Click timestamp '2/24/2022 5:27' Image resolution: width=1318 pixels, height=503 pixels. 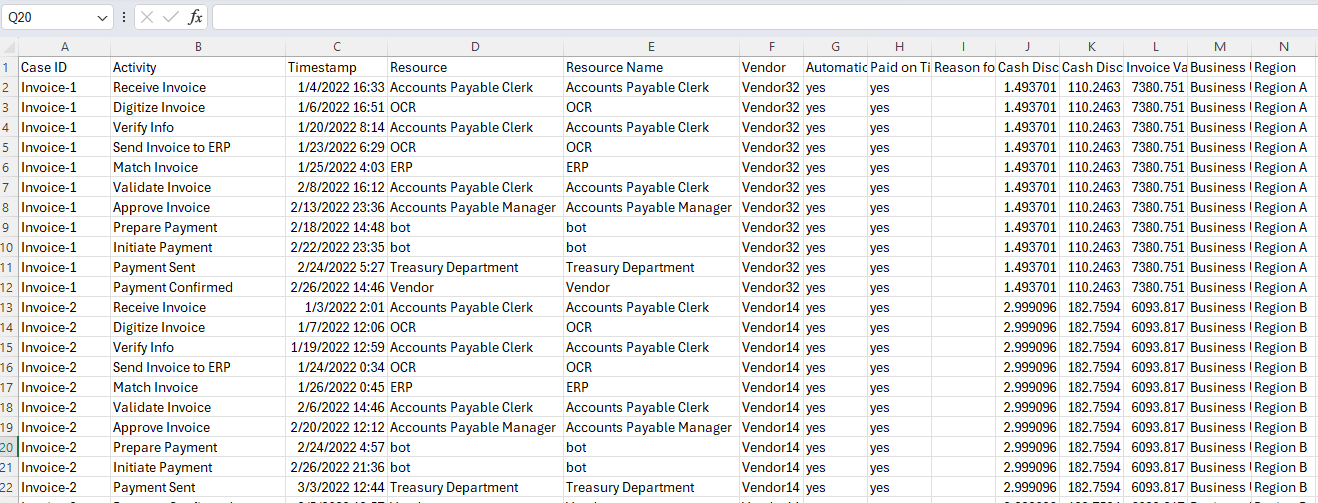point(336,267)
